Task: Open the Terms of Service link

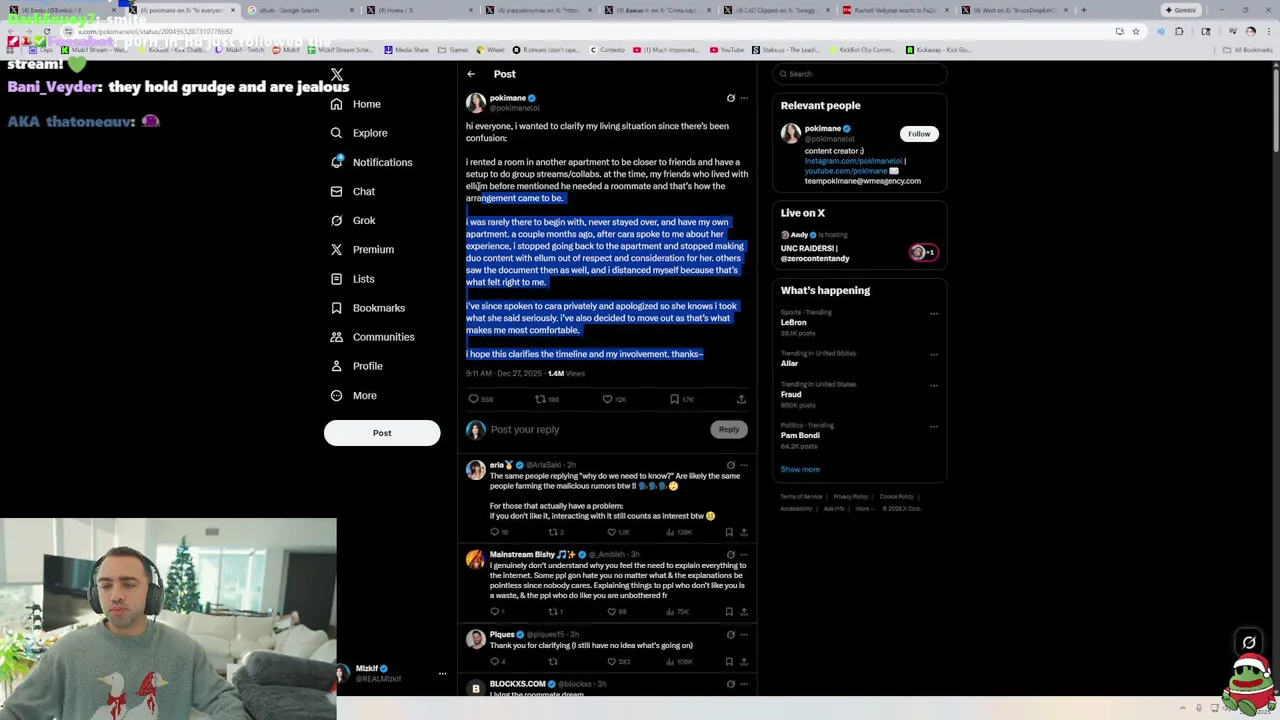Action: (801, 497)
